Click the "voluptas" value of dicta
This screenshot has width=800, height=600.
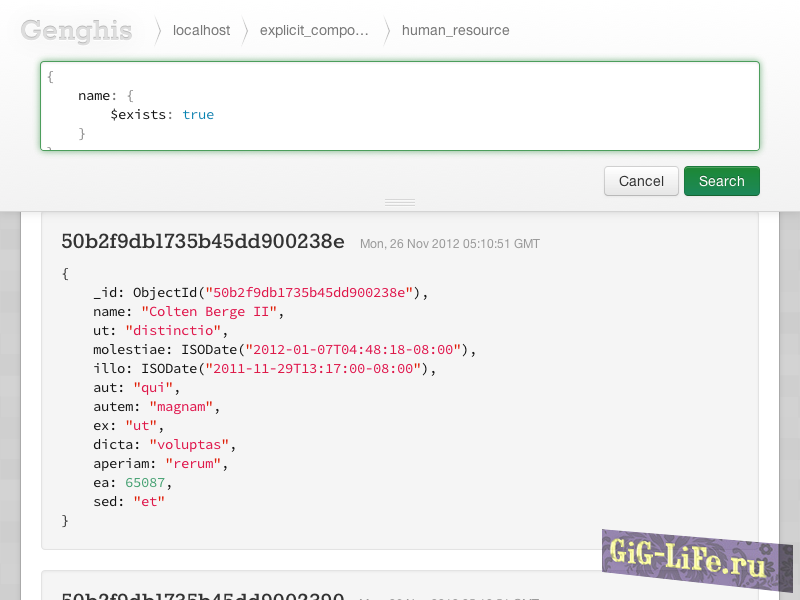point(192,445)
